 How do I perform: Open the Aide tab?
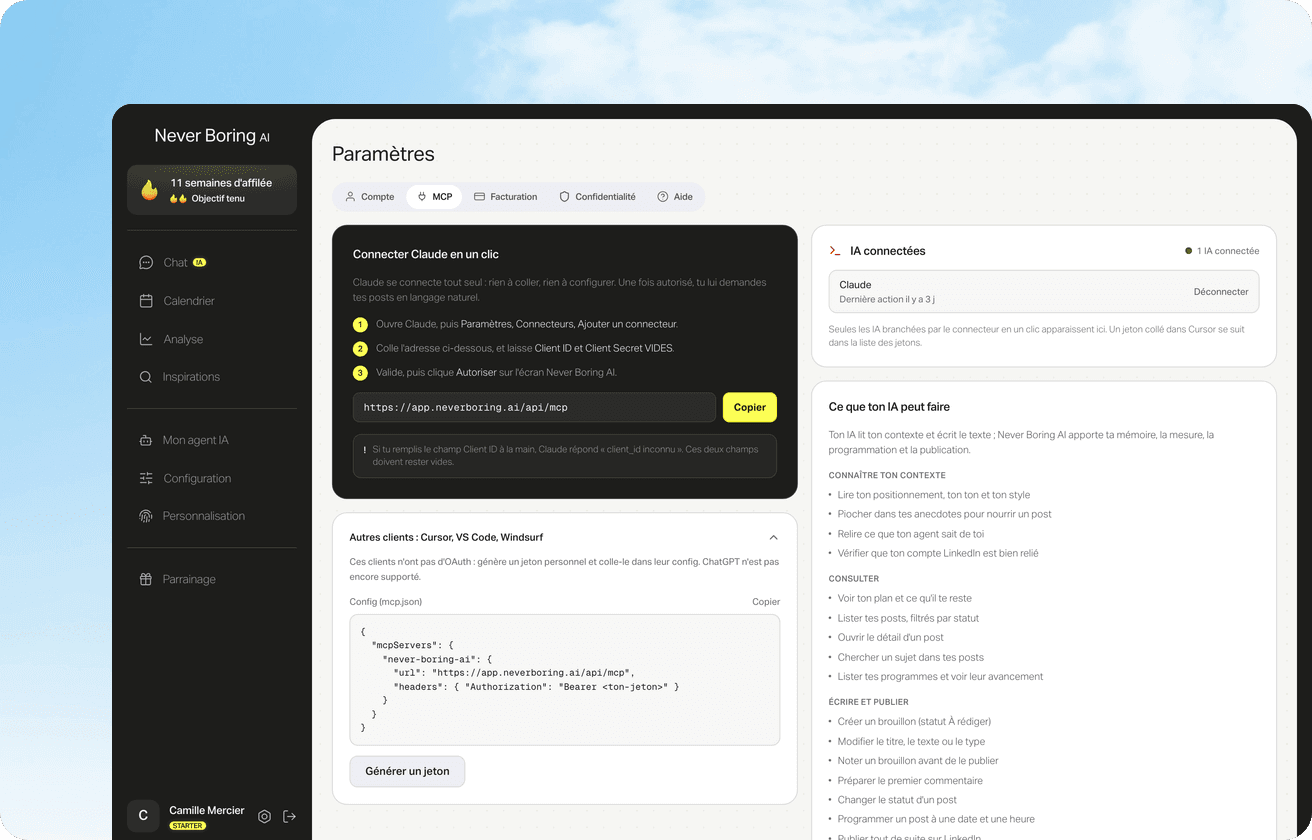(x=675, y=197)
